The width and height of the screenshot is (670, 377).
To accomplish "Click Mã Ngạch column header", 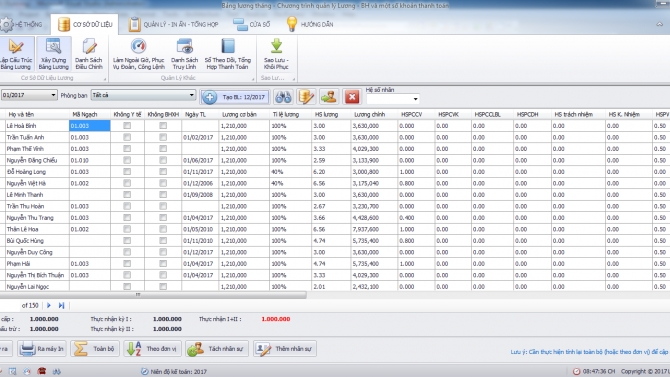I will point(90,115).
